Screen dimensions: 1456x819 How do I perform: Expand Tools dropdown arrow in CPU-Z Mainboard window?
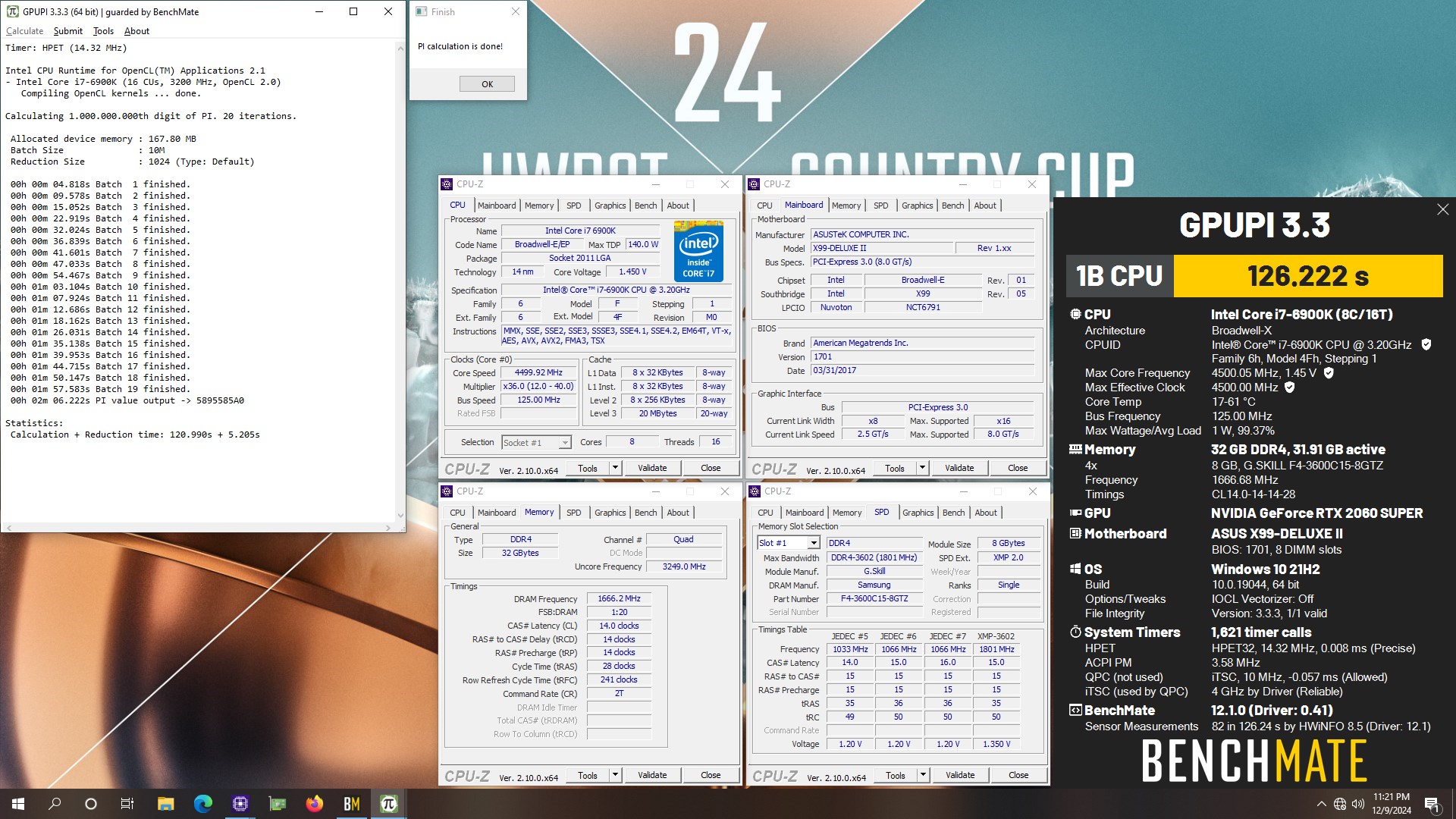(922, 468)
